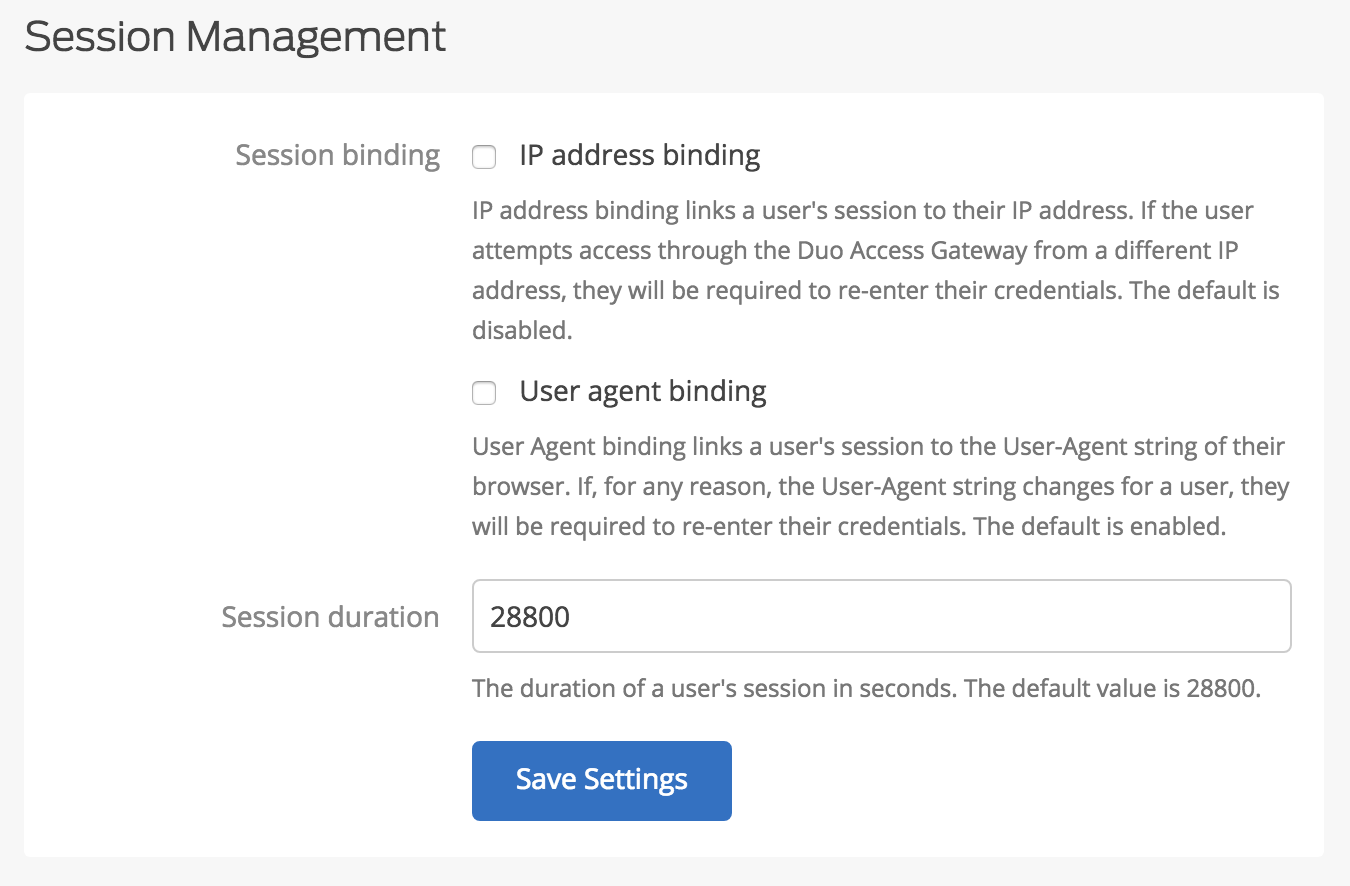Click the User agent binding label text
1350x886 pixels.
[x=642, y=392]
